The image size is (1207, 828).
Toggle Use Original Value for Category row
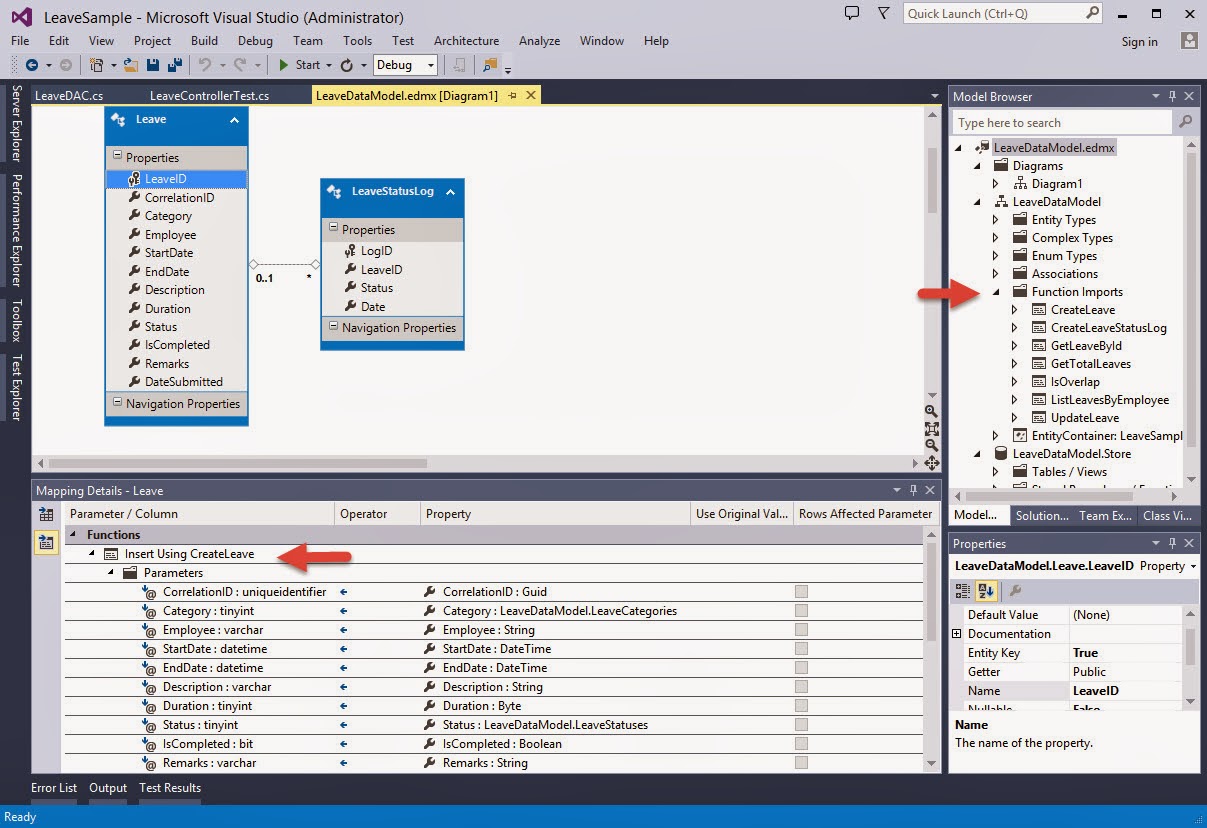coord(801,611)
